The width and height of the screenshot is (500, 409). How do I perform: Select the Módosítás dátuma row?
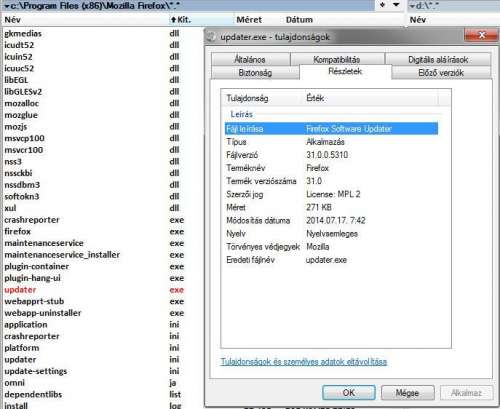point(331,220)
